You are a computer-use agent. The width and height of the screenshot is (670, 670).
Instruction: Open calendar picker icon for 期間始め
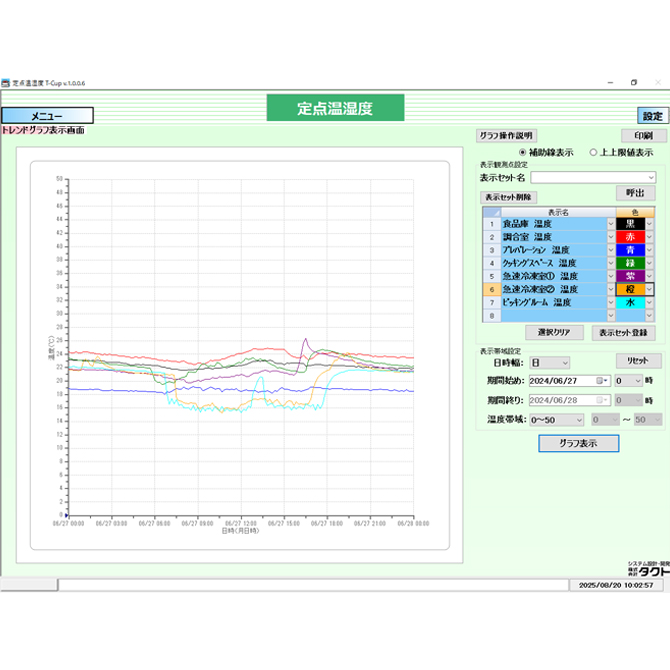(602, 381)
